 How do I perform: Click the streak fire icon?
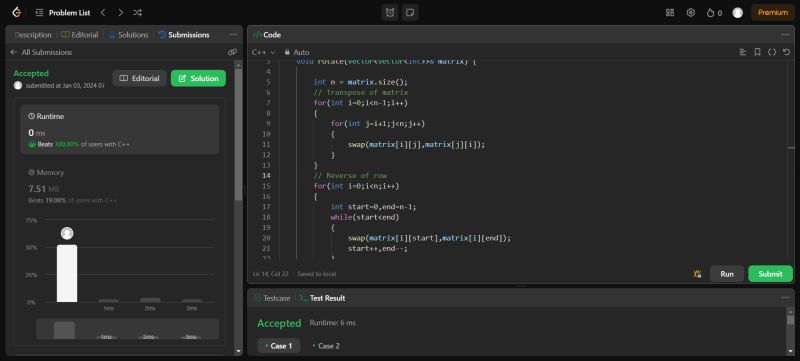pyautogui.click(x=710, y=13)
